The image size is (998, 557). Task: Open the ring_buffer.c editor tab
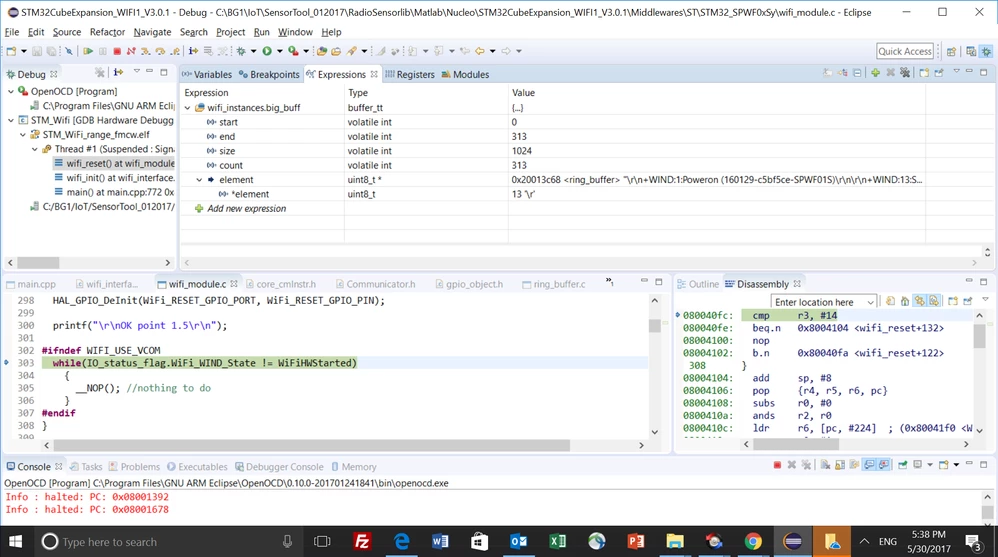click(554, 284)
